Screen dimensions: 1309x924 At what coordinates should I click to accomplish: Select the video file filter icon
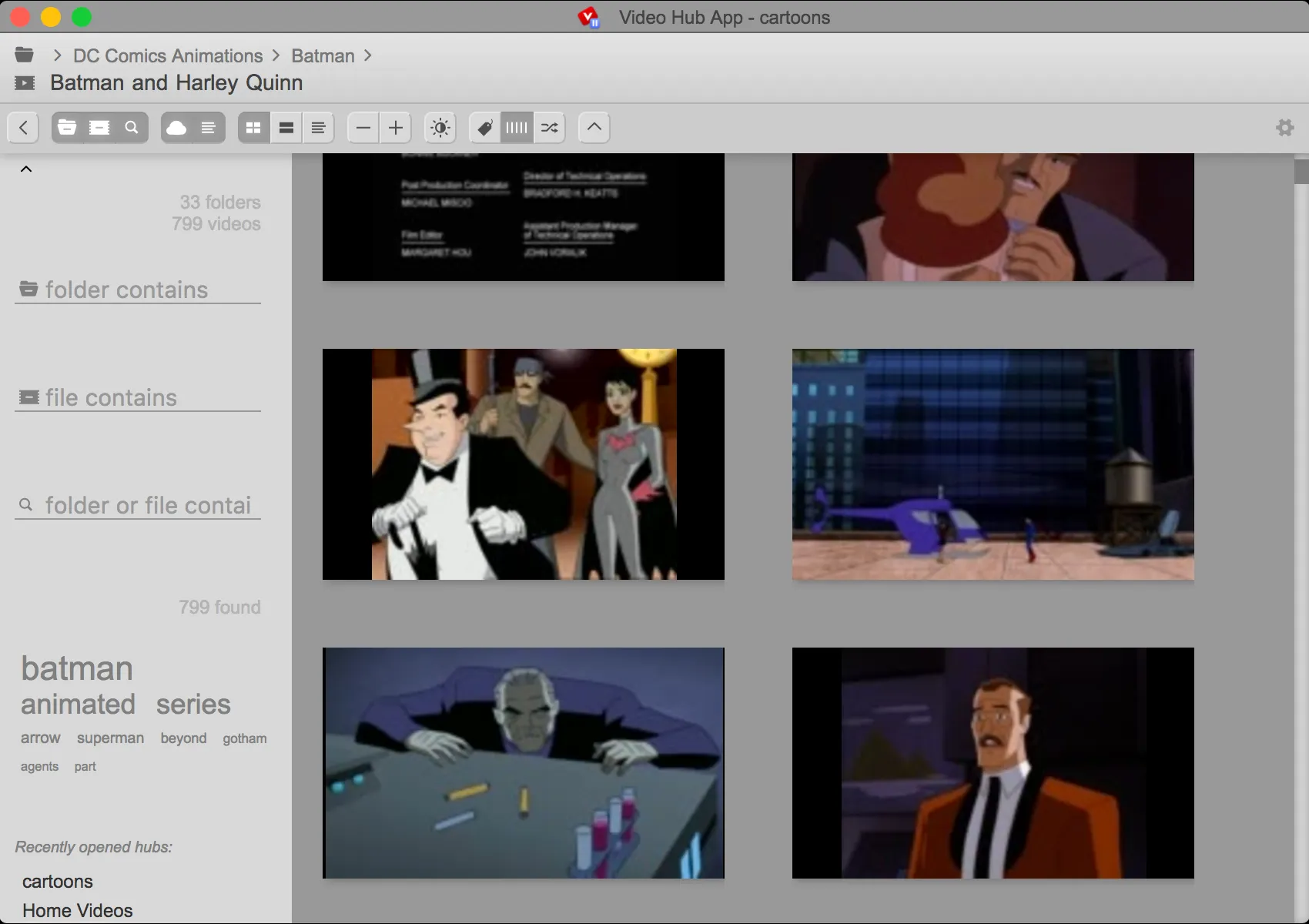(99, 127)
